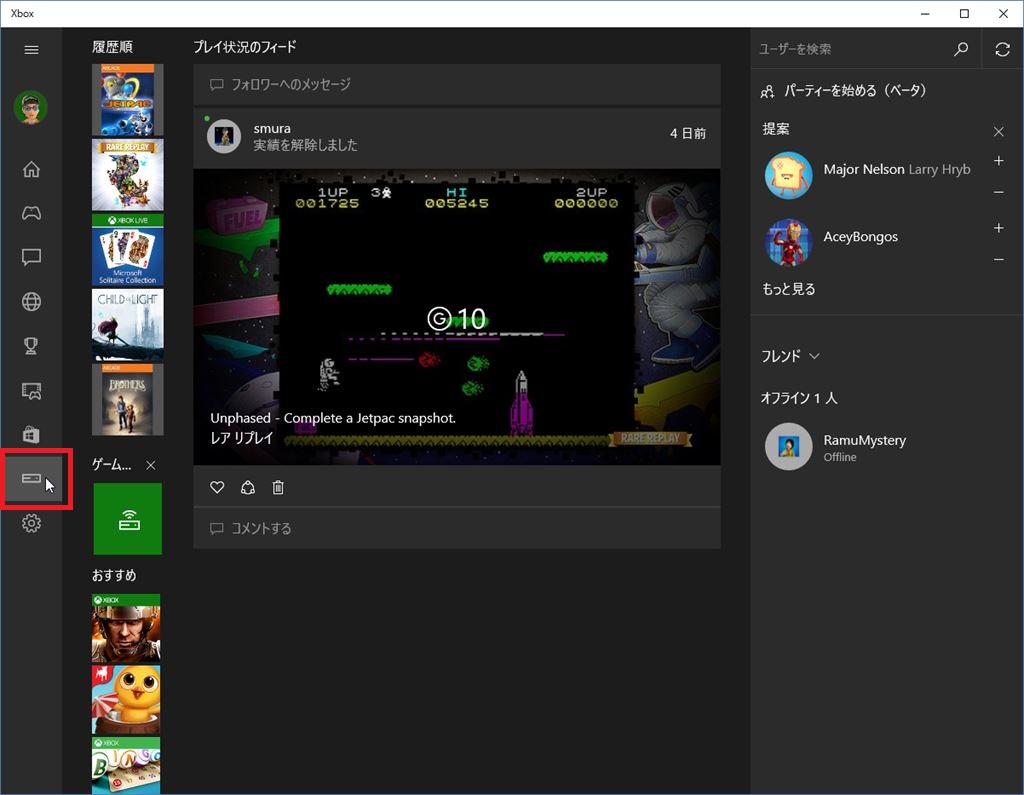This screenshot has width=1024, height=795.
Task: Click the 履歴順 heading
Action: [112, 47]
